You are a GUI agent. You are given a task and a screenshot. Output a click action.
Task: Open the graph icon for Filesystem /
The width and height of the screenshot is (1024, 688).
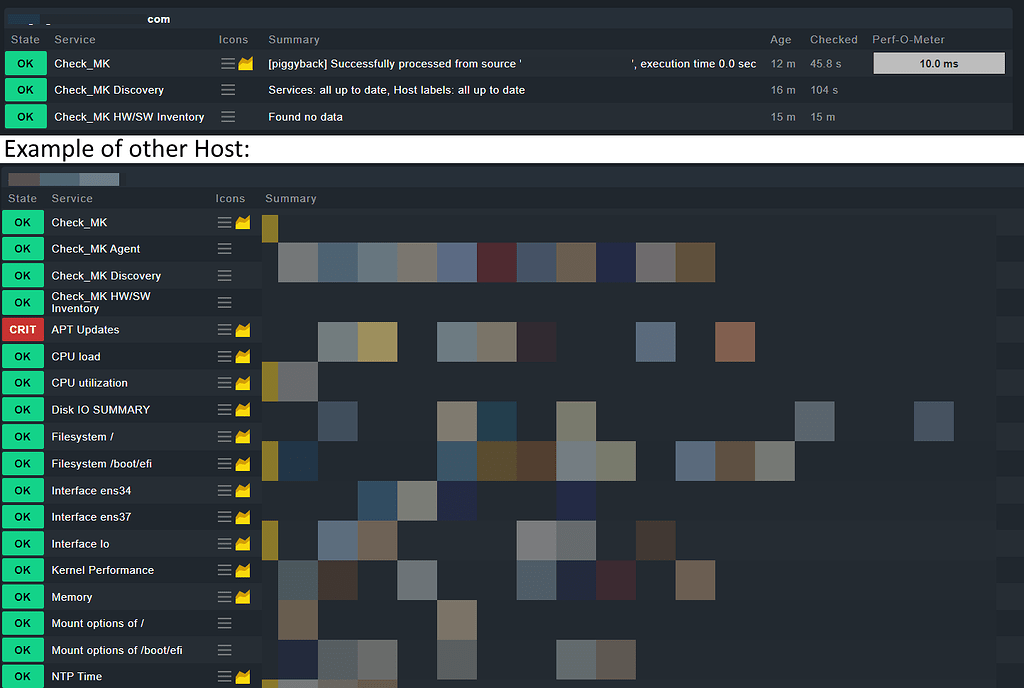pos(244,436)
